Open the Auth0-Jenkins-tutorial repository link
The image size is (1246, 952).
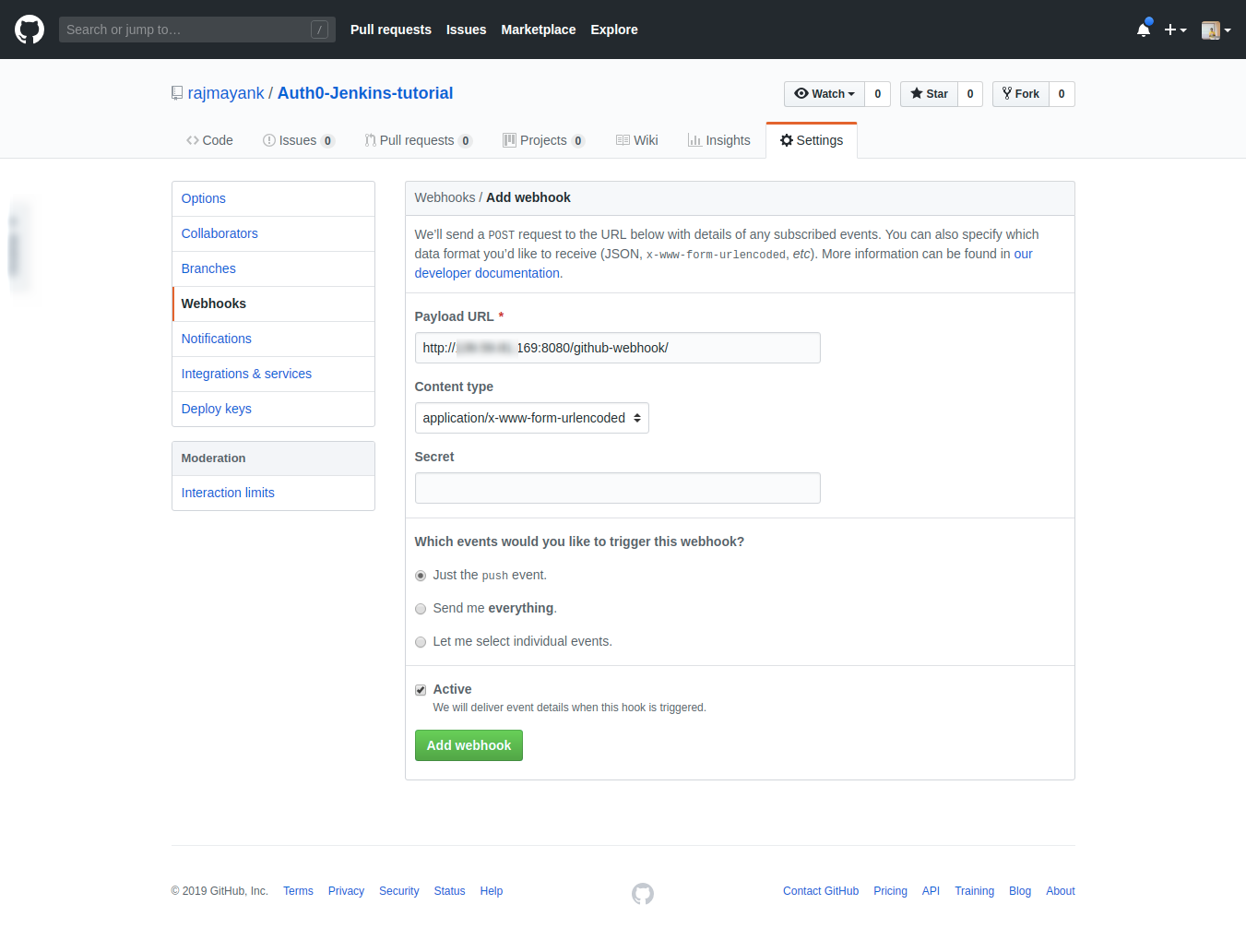tap(365, 93)
